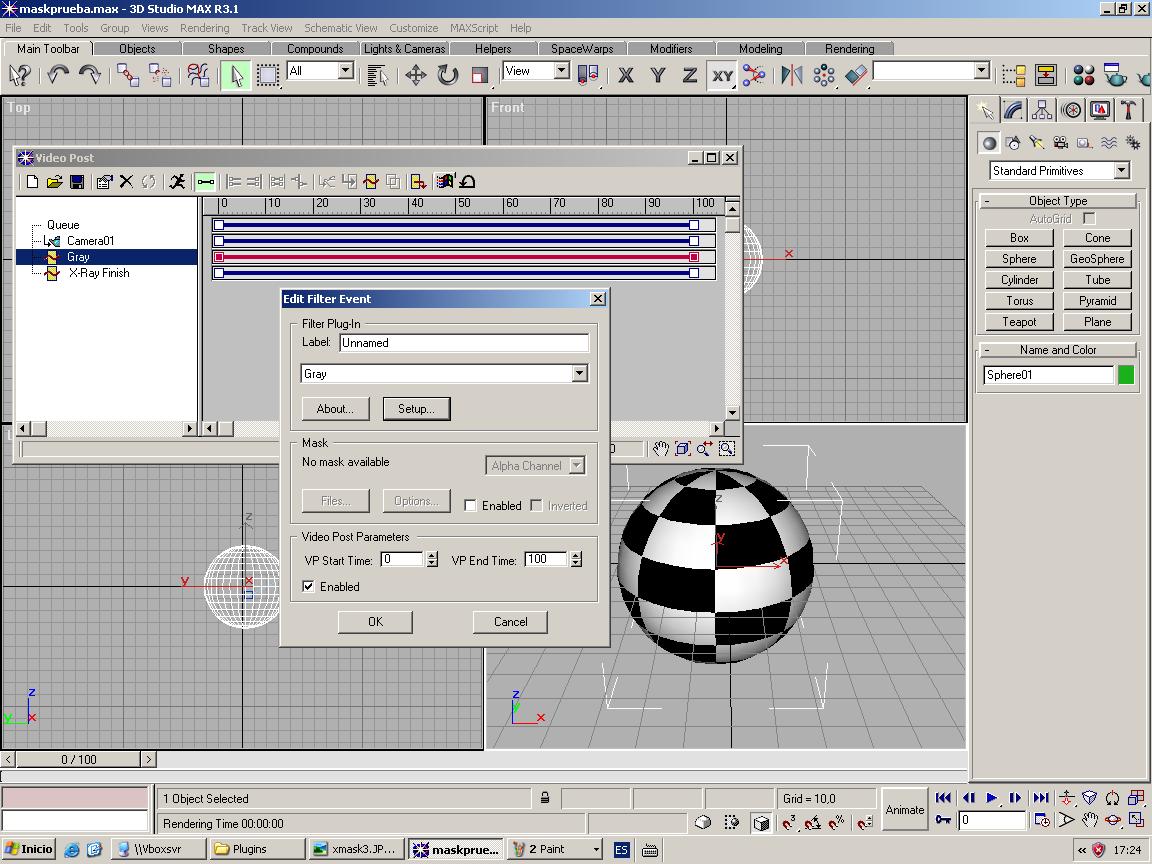
Task: Open the Hierarchy command panel tab
Action: [x=1042, y=110]
